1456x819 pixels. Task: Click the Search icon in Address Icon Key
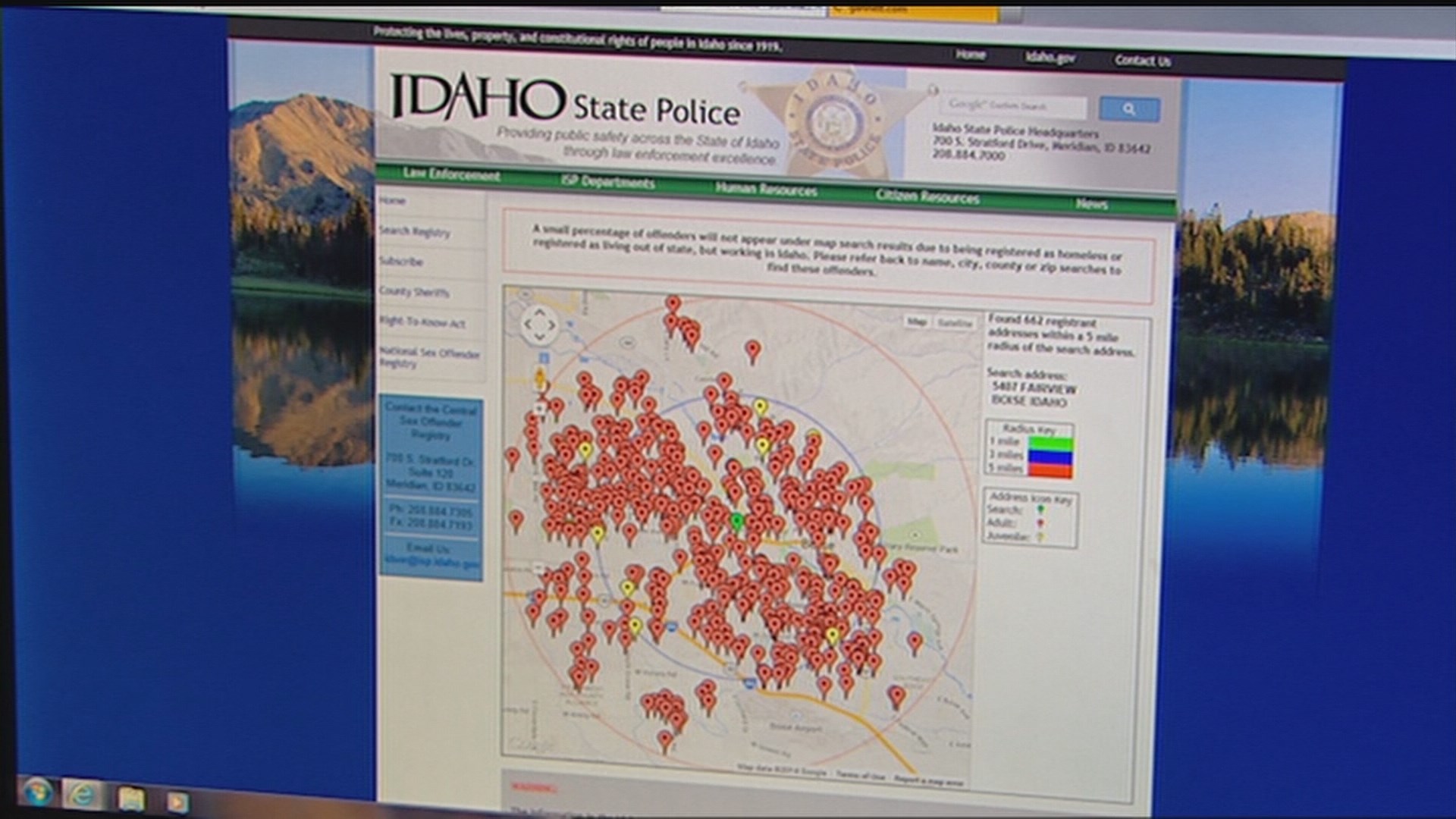coord(1041,510)
